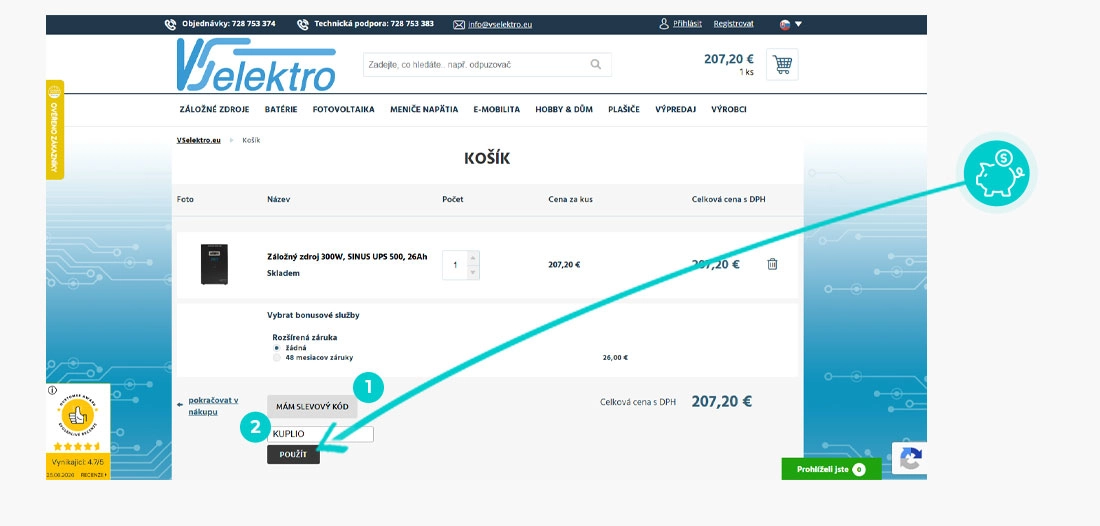1100x526 pixels.
Task: Open the VÝROBCI menu
Action: point(729,109)
